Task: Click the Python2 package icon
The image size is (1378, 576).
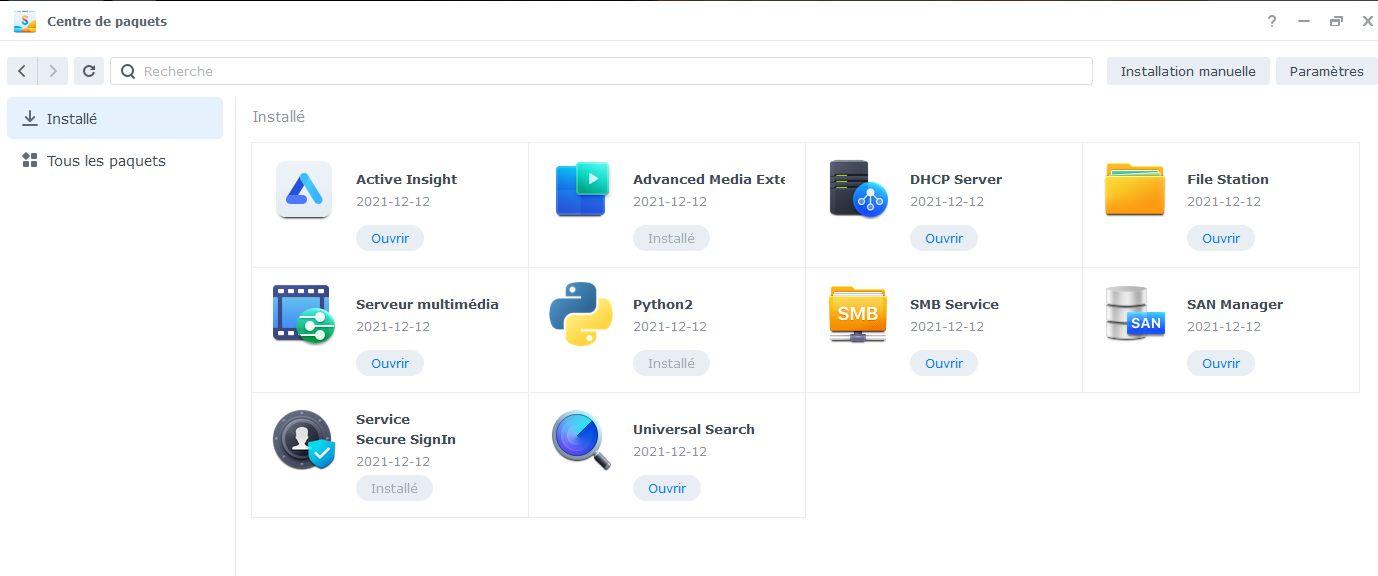Action: pos(581,314)
